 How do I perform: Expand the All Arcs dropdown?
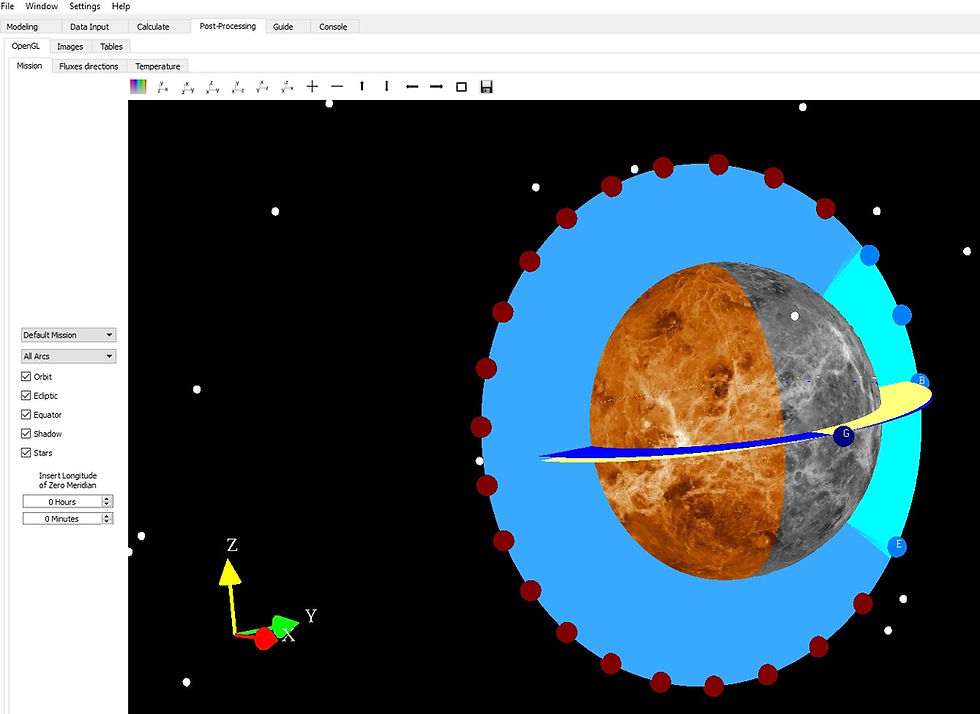[x=68, y=356]
